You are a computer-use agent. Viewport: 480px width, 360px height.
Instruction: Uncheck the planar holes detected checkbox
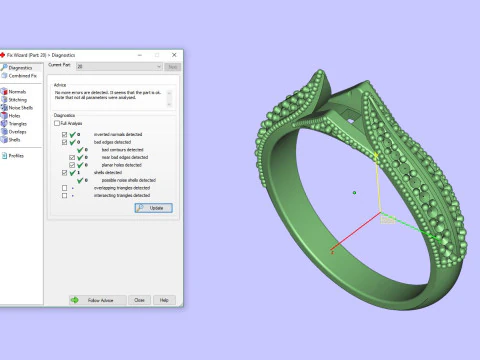pos(72,165)
